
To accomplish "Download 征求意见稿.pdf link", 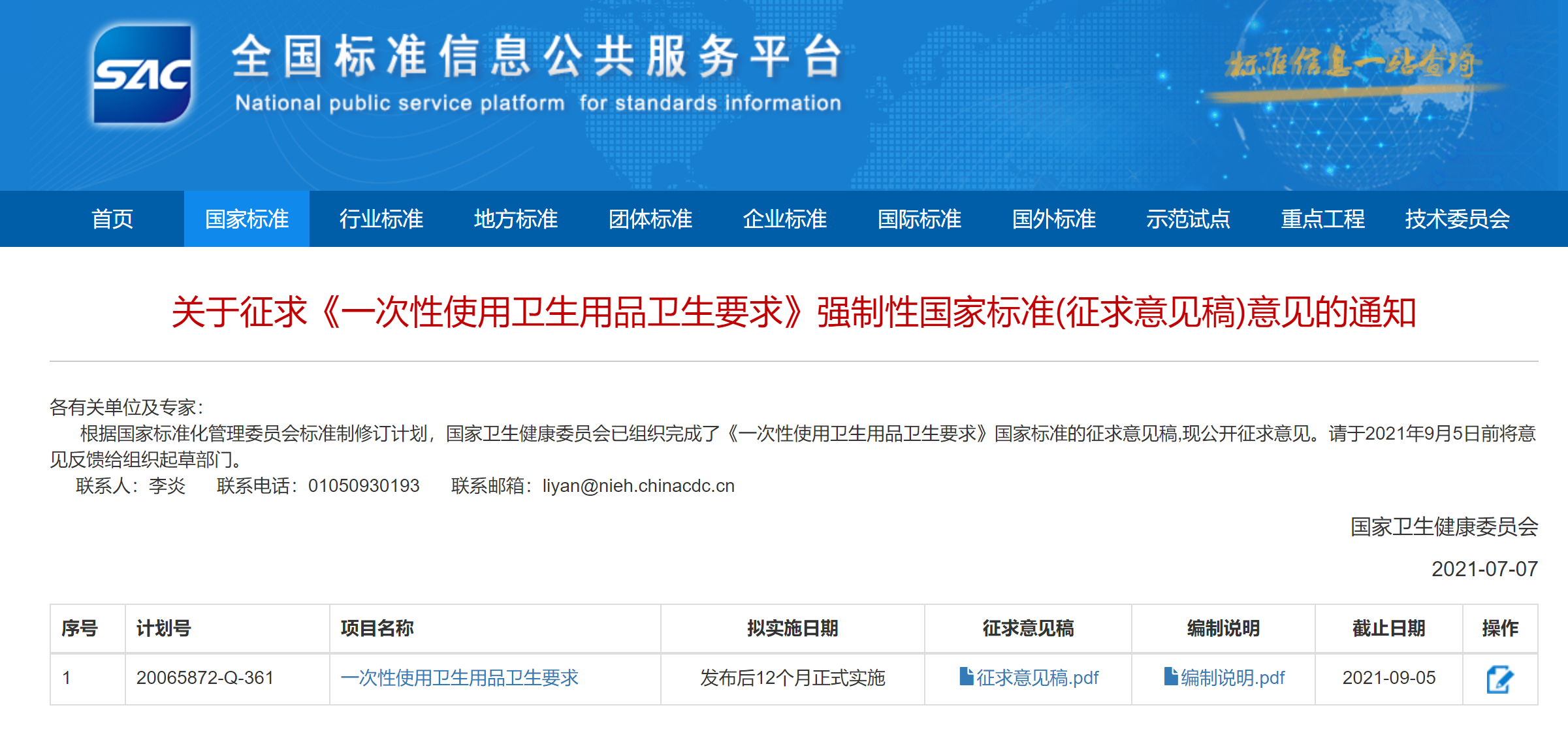I will pyautogui.click(x=1038, y=678).
